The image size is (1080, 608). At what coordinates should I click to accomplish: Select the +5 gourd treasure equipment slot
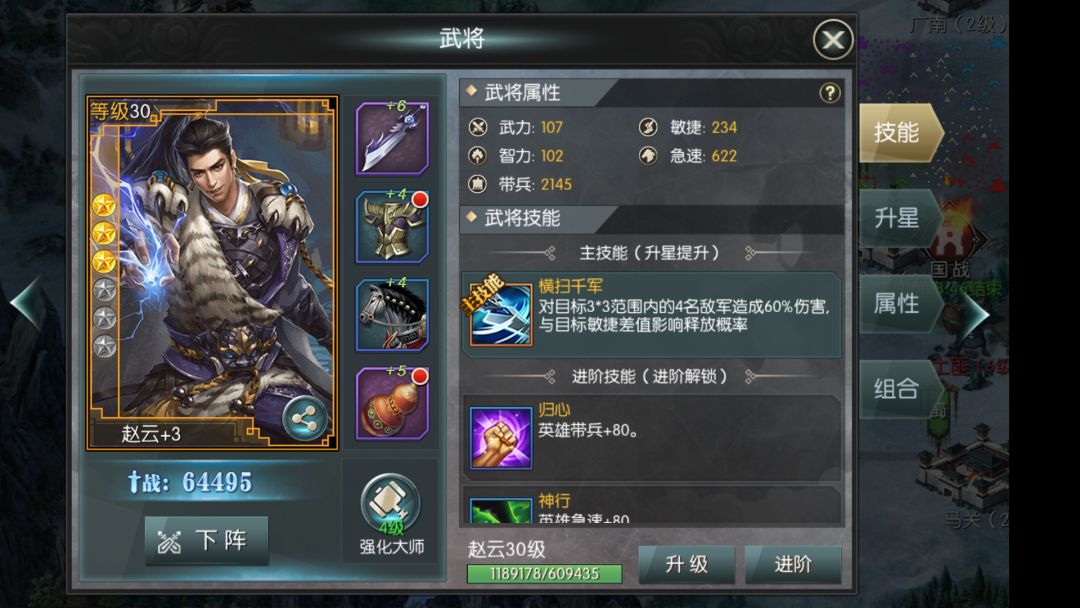[x=392, y=403]
